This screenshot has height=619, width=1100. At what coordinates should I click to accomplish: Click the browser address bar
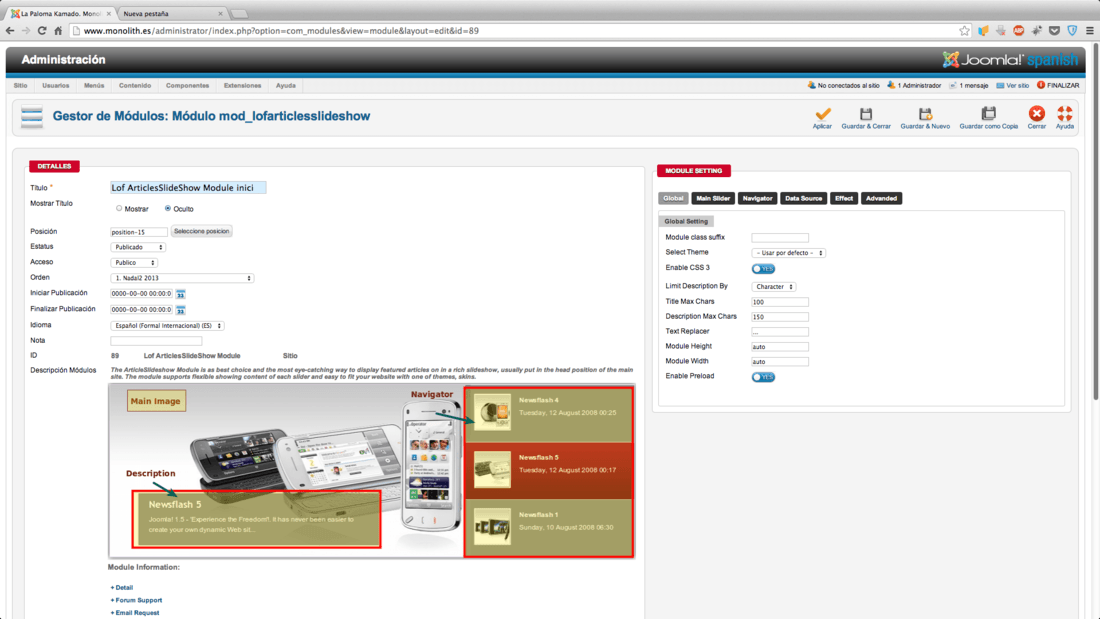click(x=516, y=31)
